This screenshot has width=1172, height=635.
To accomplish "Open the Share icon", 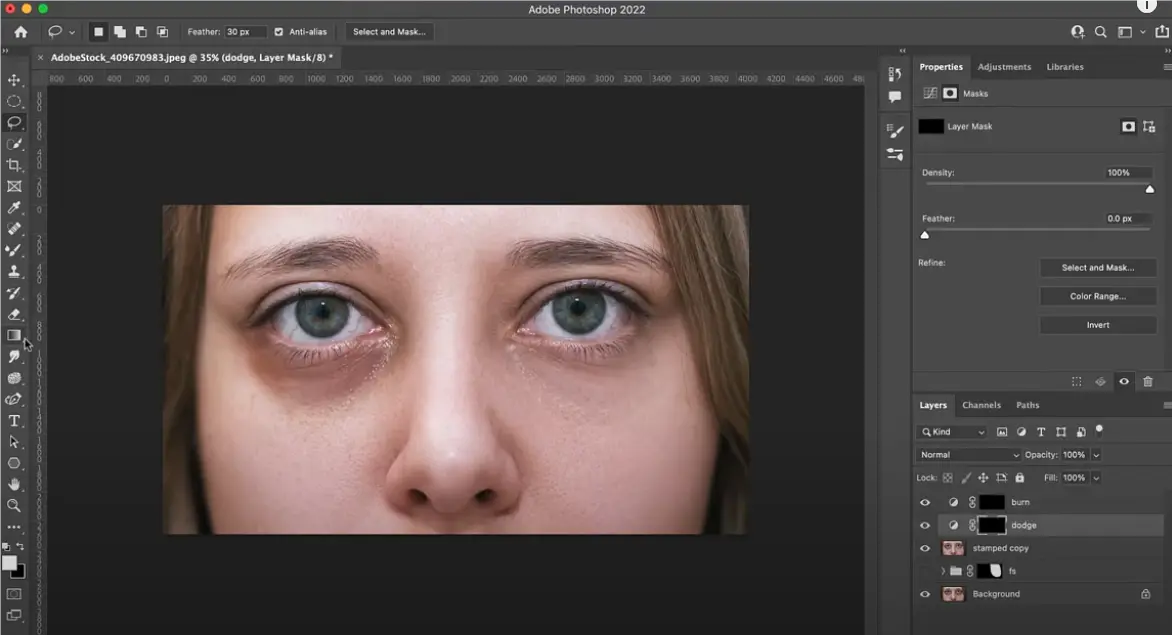I will pos(1162,31).
